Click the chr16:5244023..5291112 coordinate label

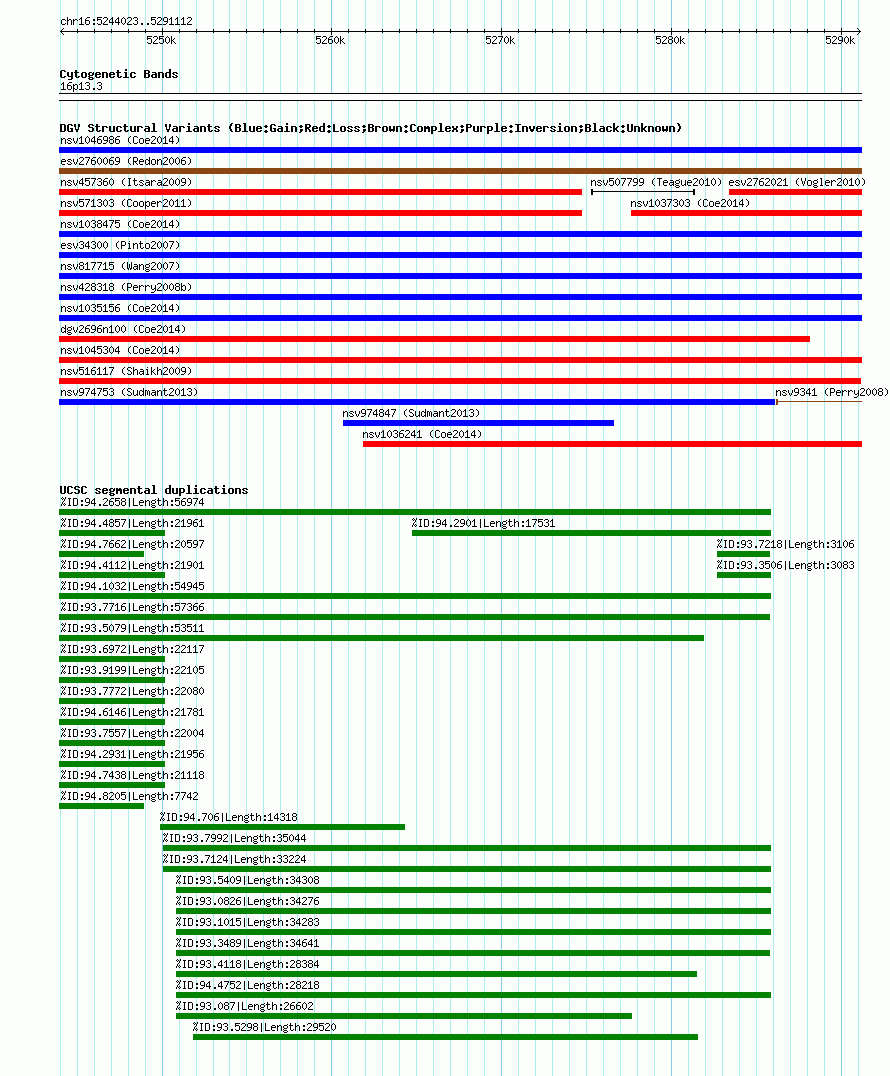coord(126,21)
